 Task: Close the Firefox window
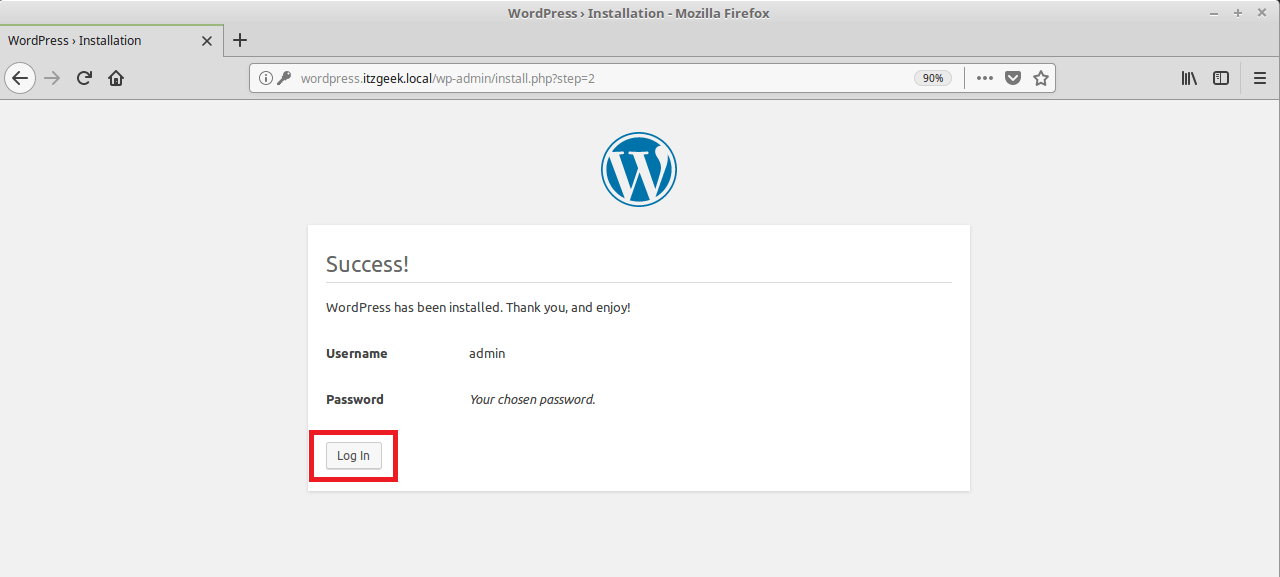pyautogui.click(x=1260, y=13)
